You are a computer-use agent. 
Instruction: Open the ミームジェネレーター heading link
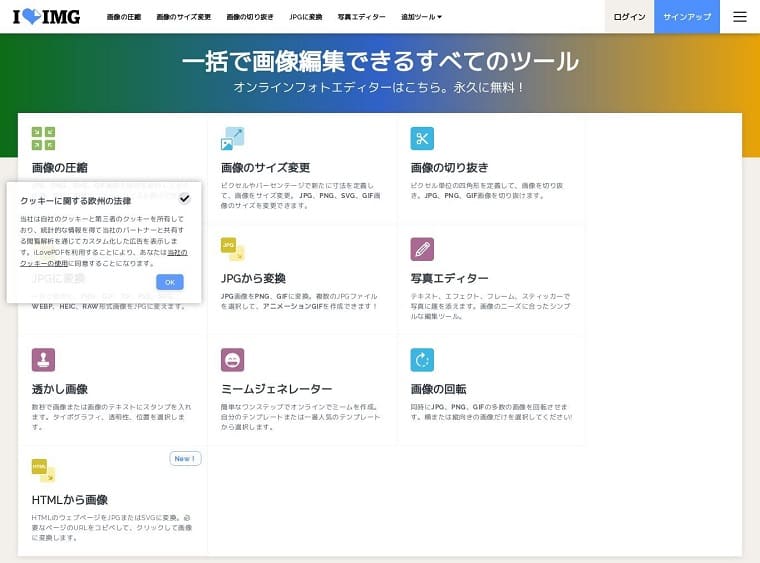(276, 389)
